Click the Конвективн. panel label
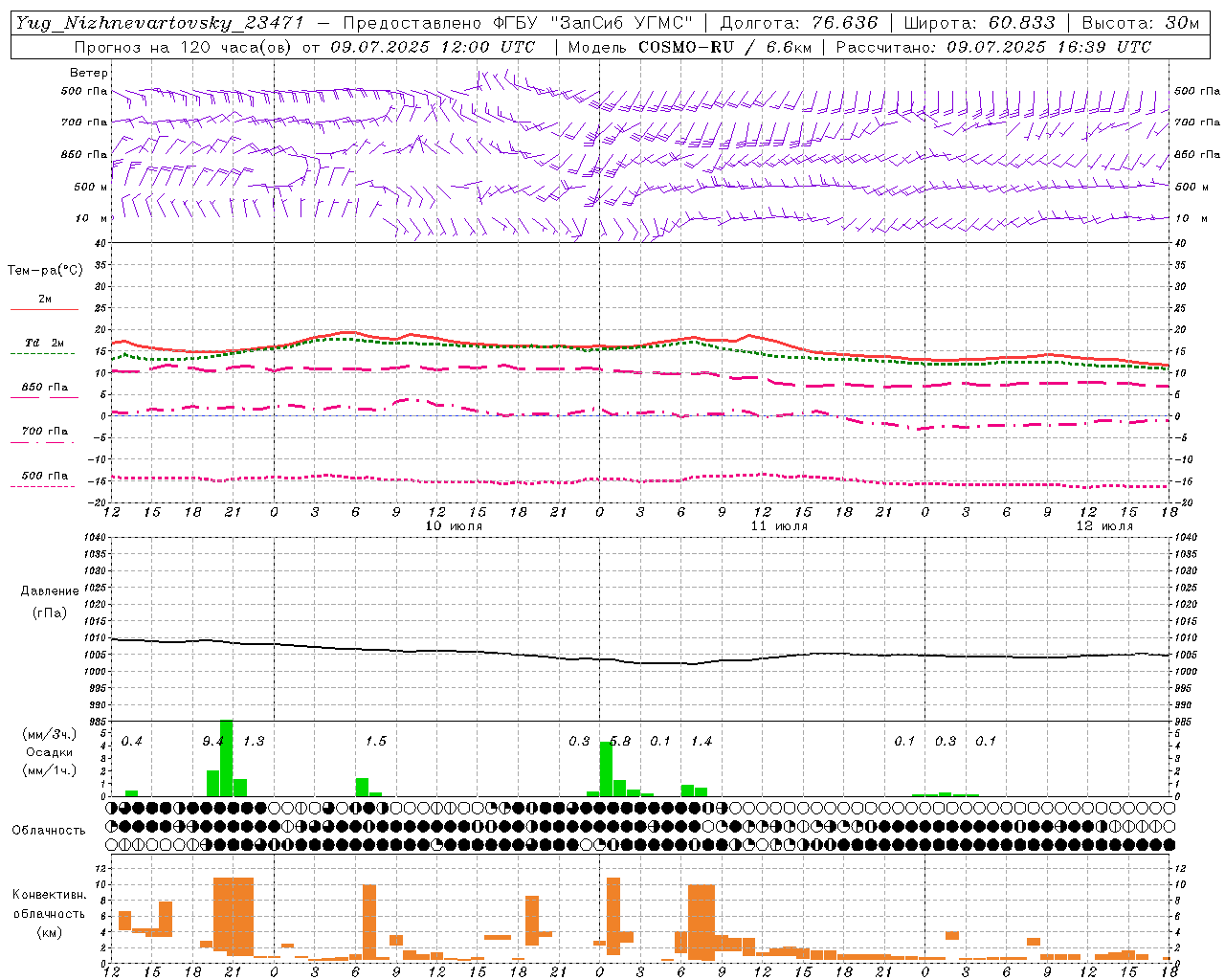 click(x=49, y=895)
